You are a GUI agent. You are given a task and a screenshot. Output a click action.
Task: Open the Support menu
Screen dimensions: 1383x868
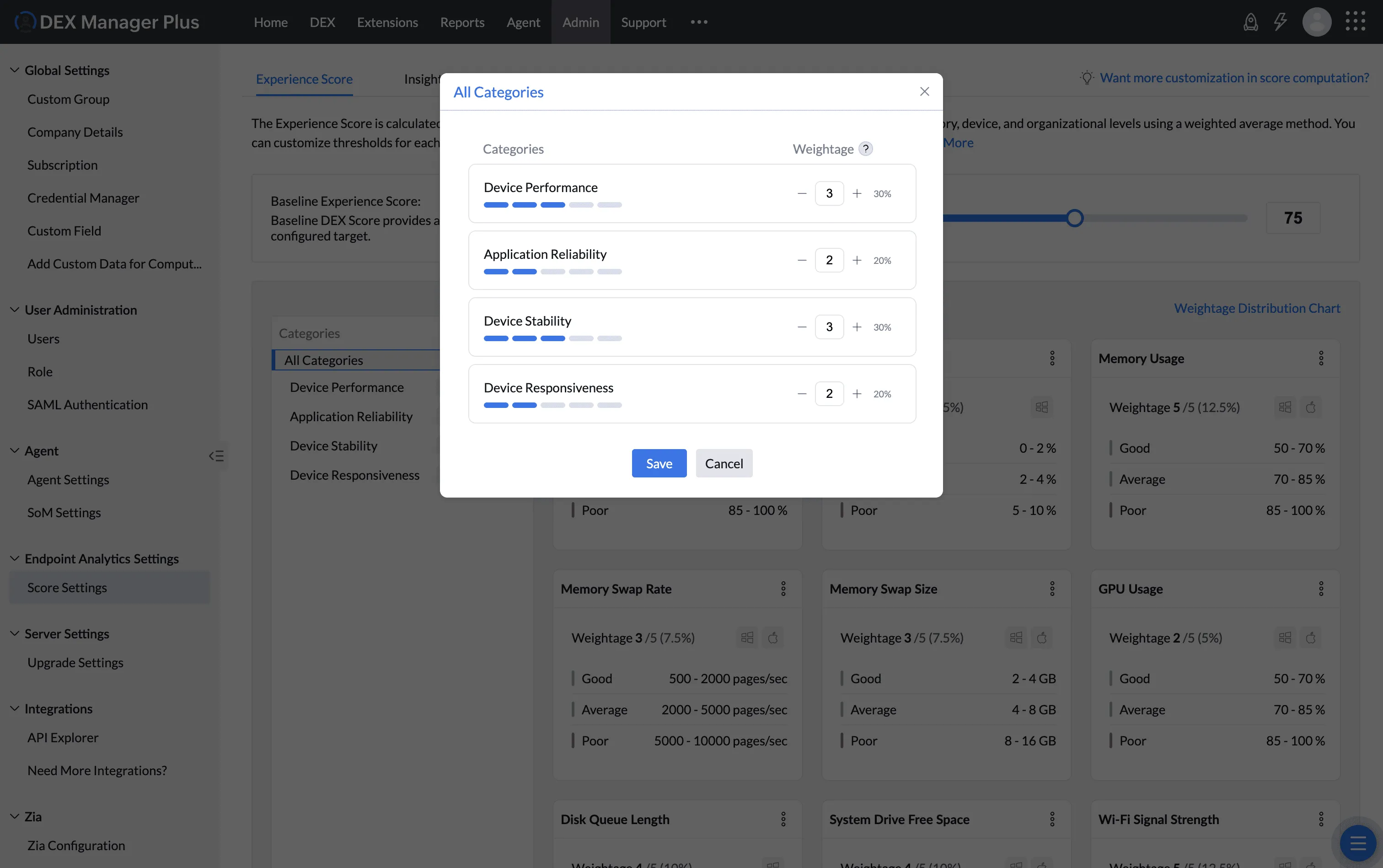(643, 22)
